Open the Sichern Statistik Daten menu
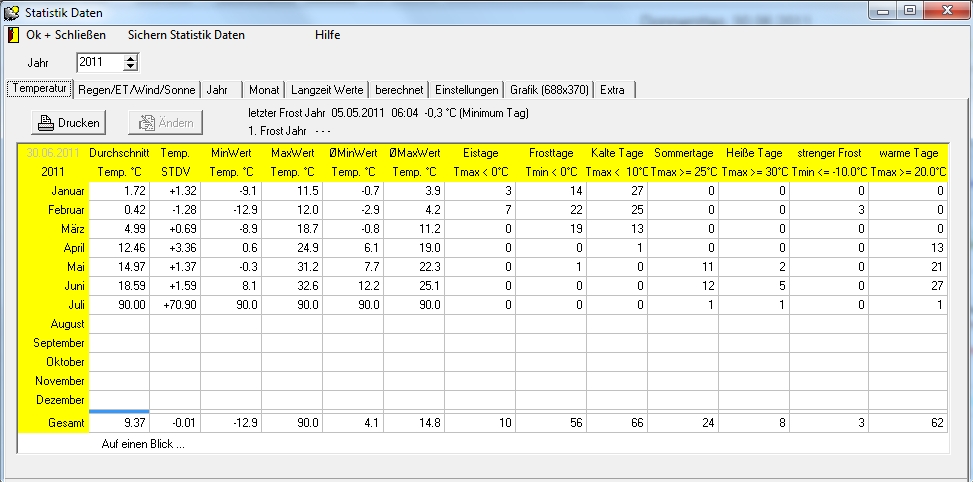 pos(186,35)
